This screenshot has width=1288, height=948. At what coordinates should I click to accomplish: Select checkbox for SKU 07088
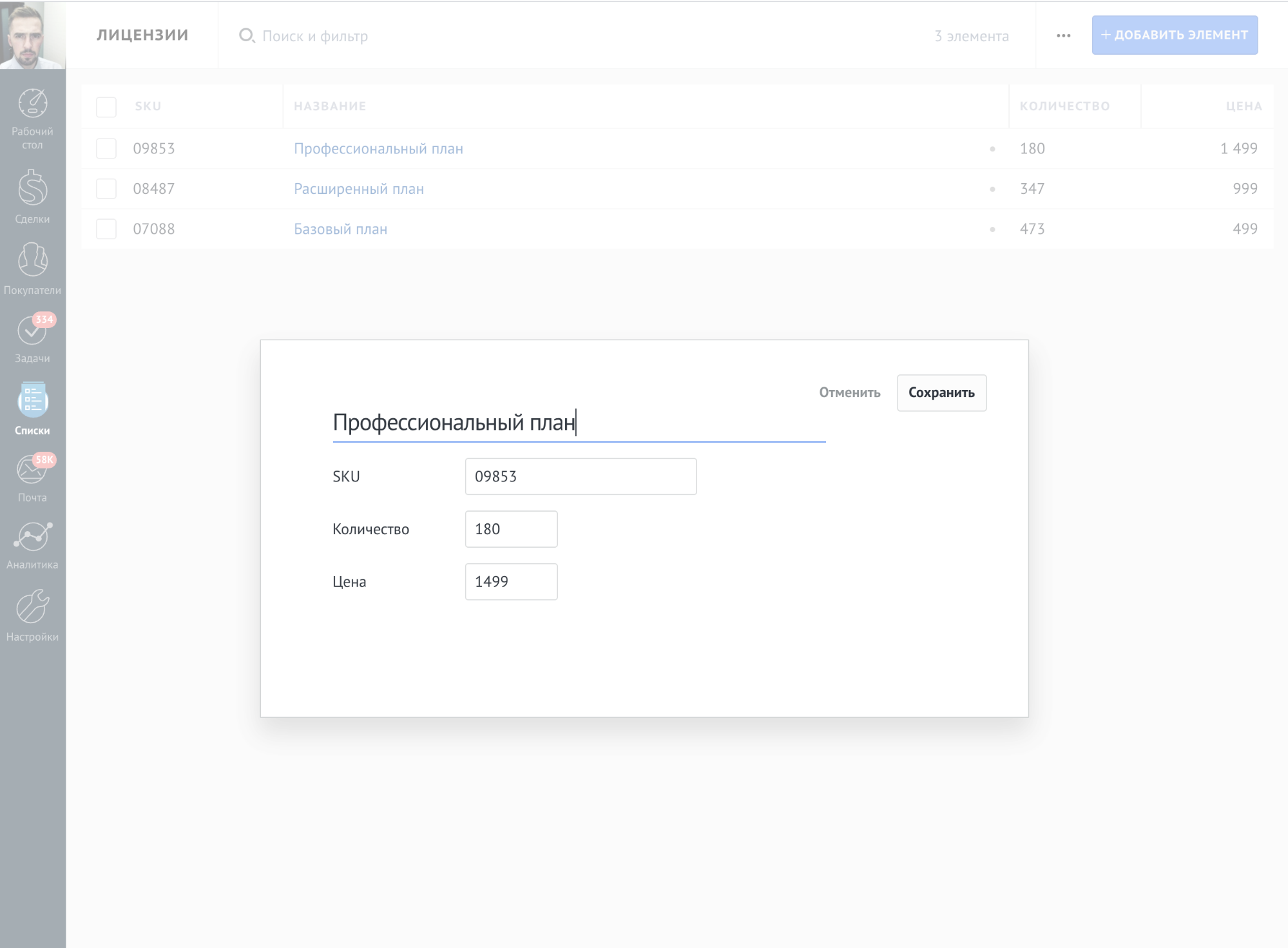point(106,229)
